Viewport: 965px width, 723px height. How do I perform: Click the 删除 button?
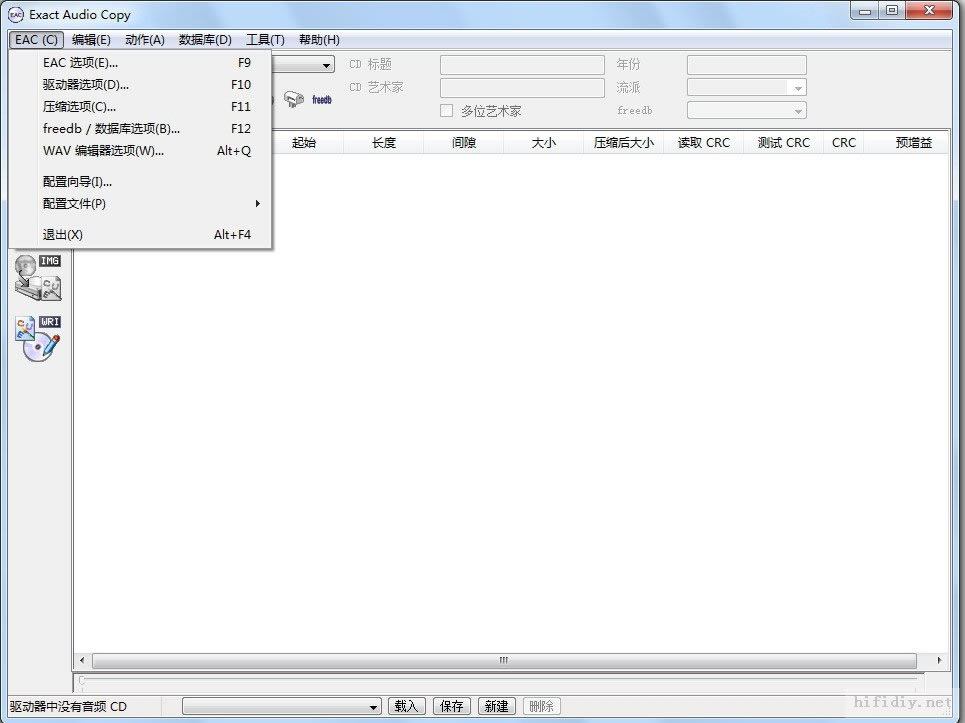coord(542,706)
